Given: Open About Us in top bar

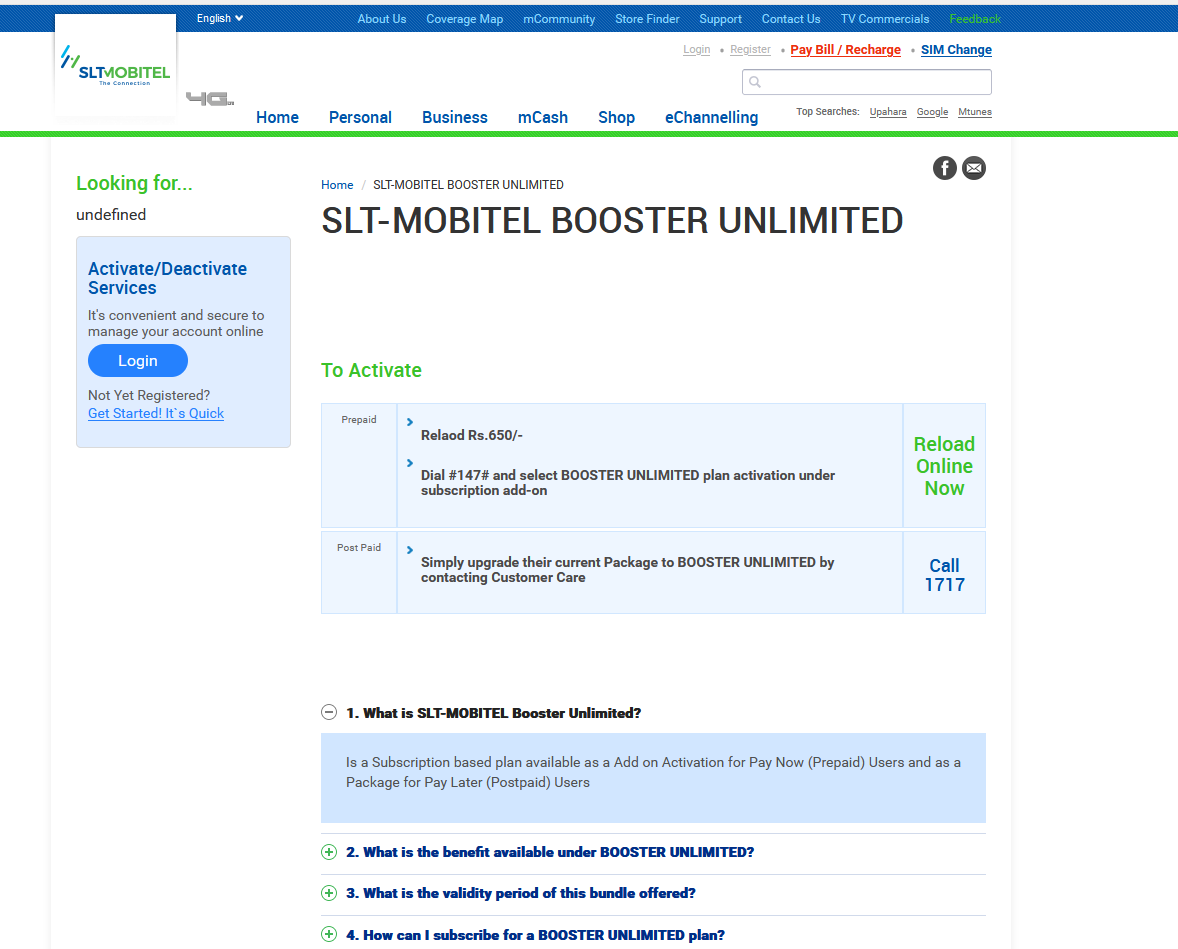Looking at the screenshot, I should (382, 19).
